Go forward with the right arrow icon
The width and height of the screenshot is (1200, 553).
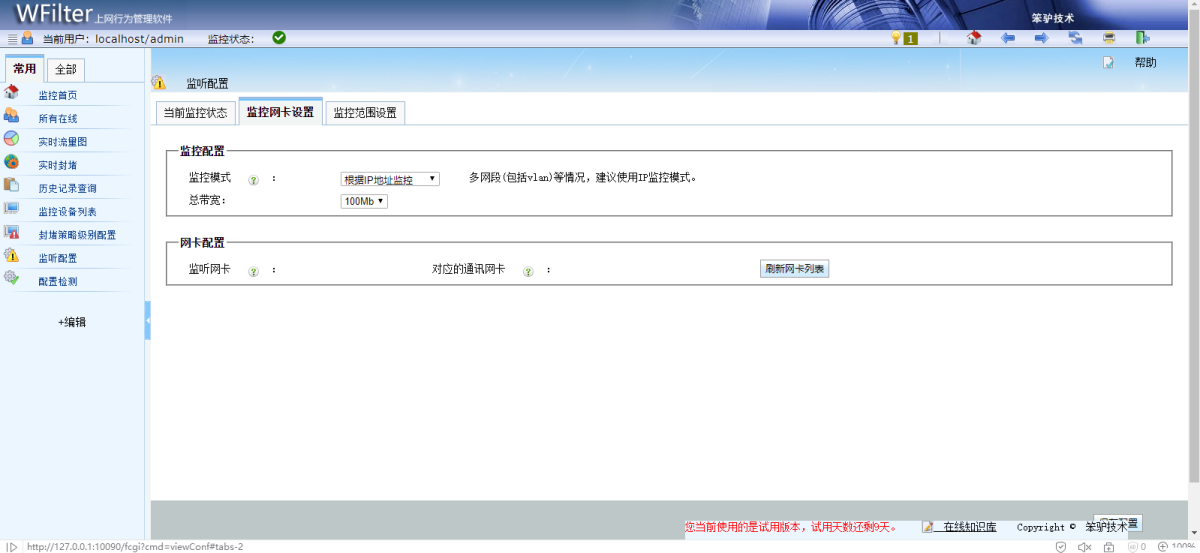(x=1041, y=38)
